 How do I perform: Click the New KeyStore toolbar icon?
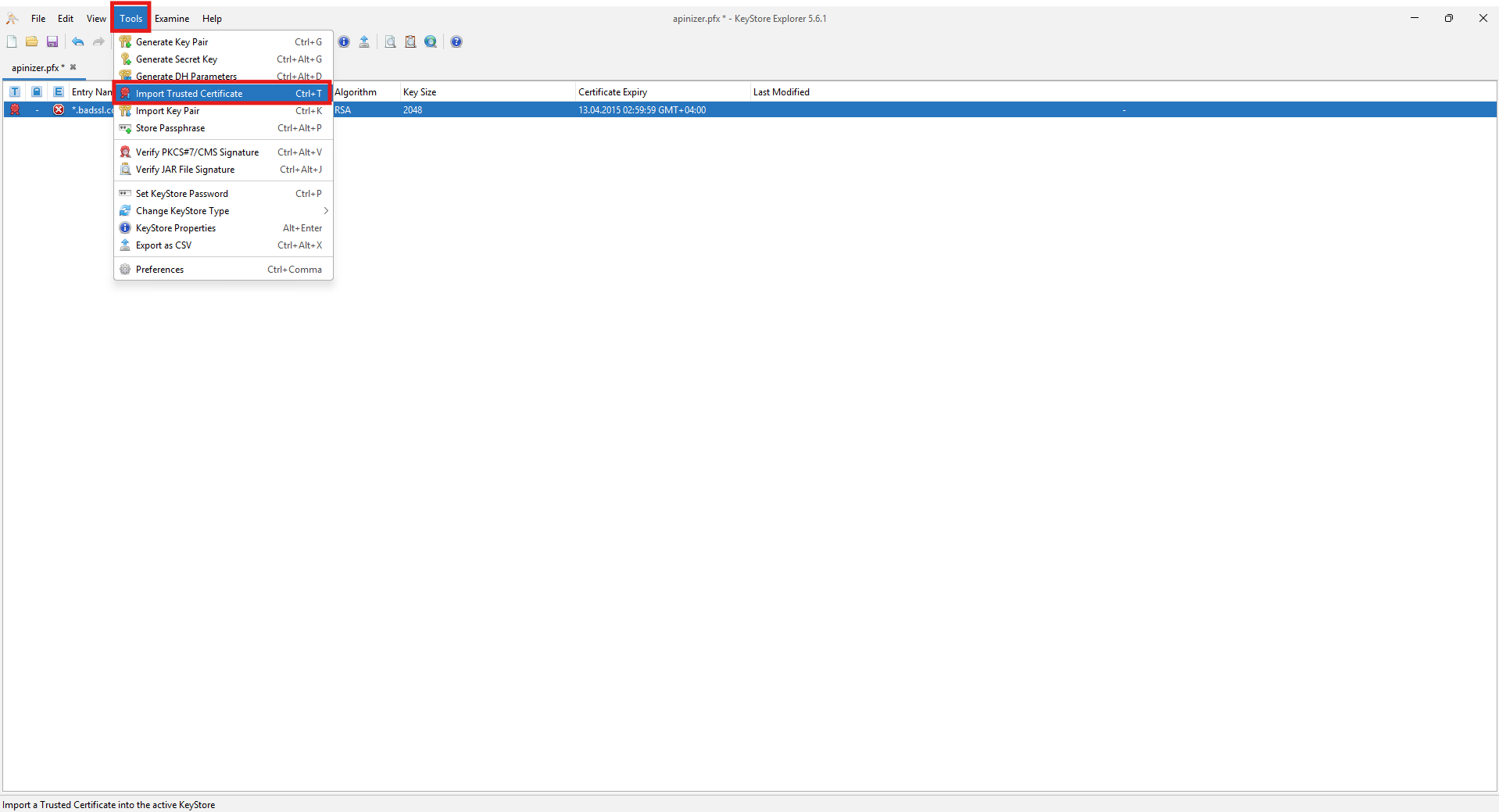12,42
